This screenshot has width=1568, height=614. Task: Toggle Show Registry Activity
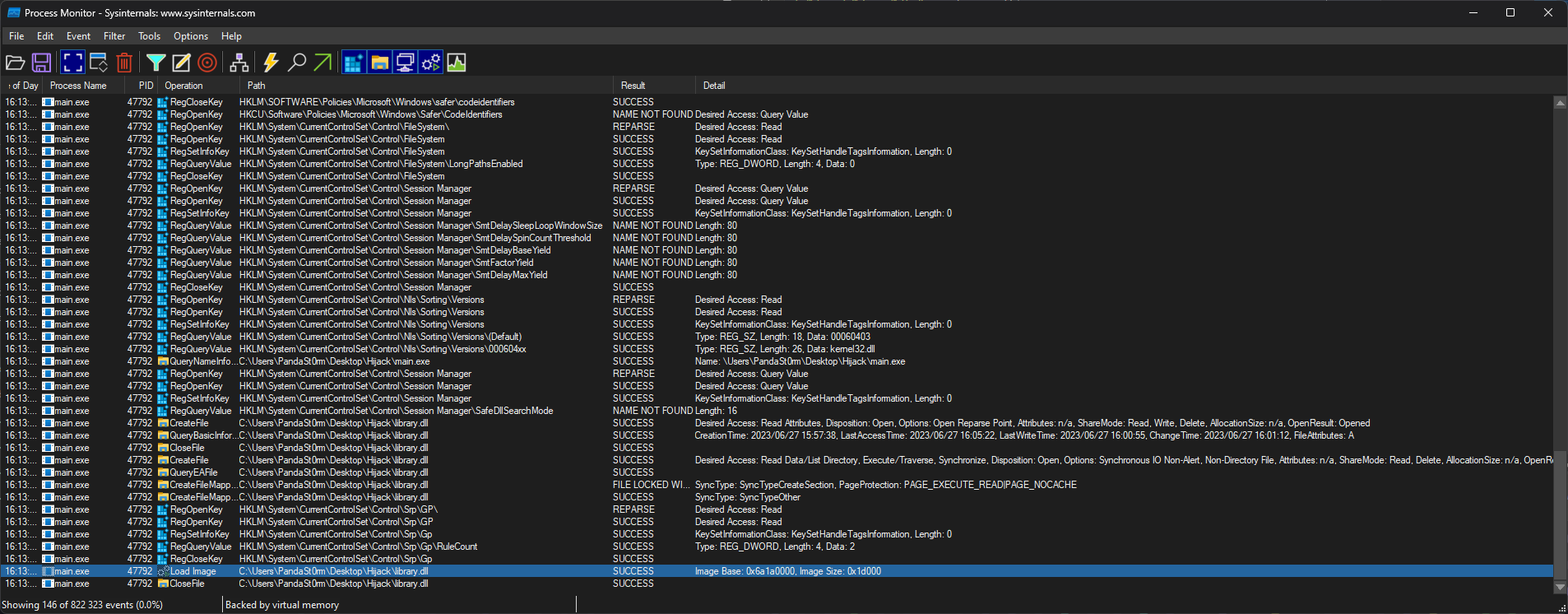click(x=354, y=63)
